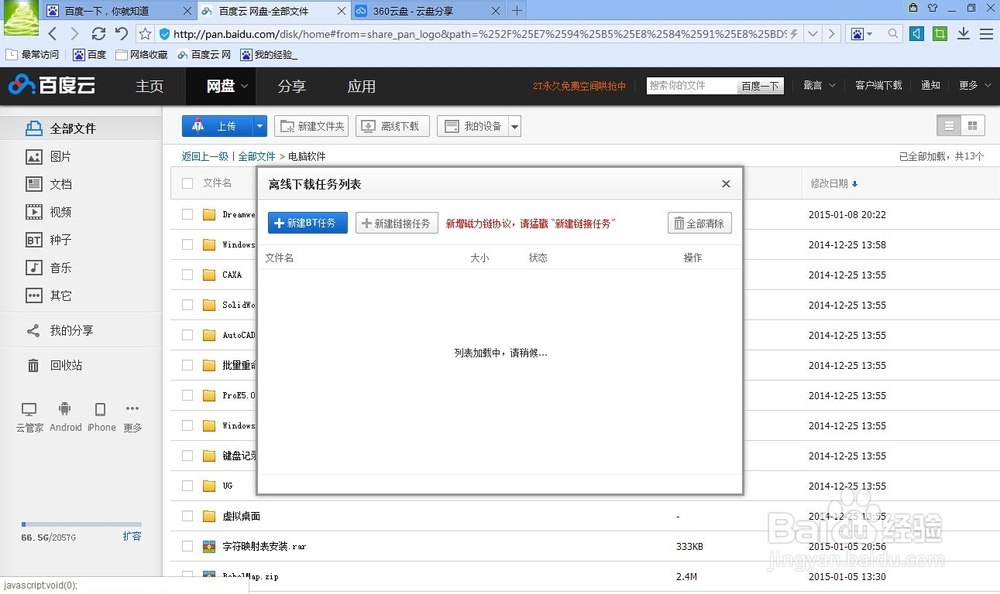Click the search magnifier icon in browser toolbar
This screenshot has width=1000, height=594.
point(893,34)
